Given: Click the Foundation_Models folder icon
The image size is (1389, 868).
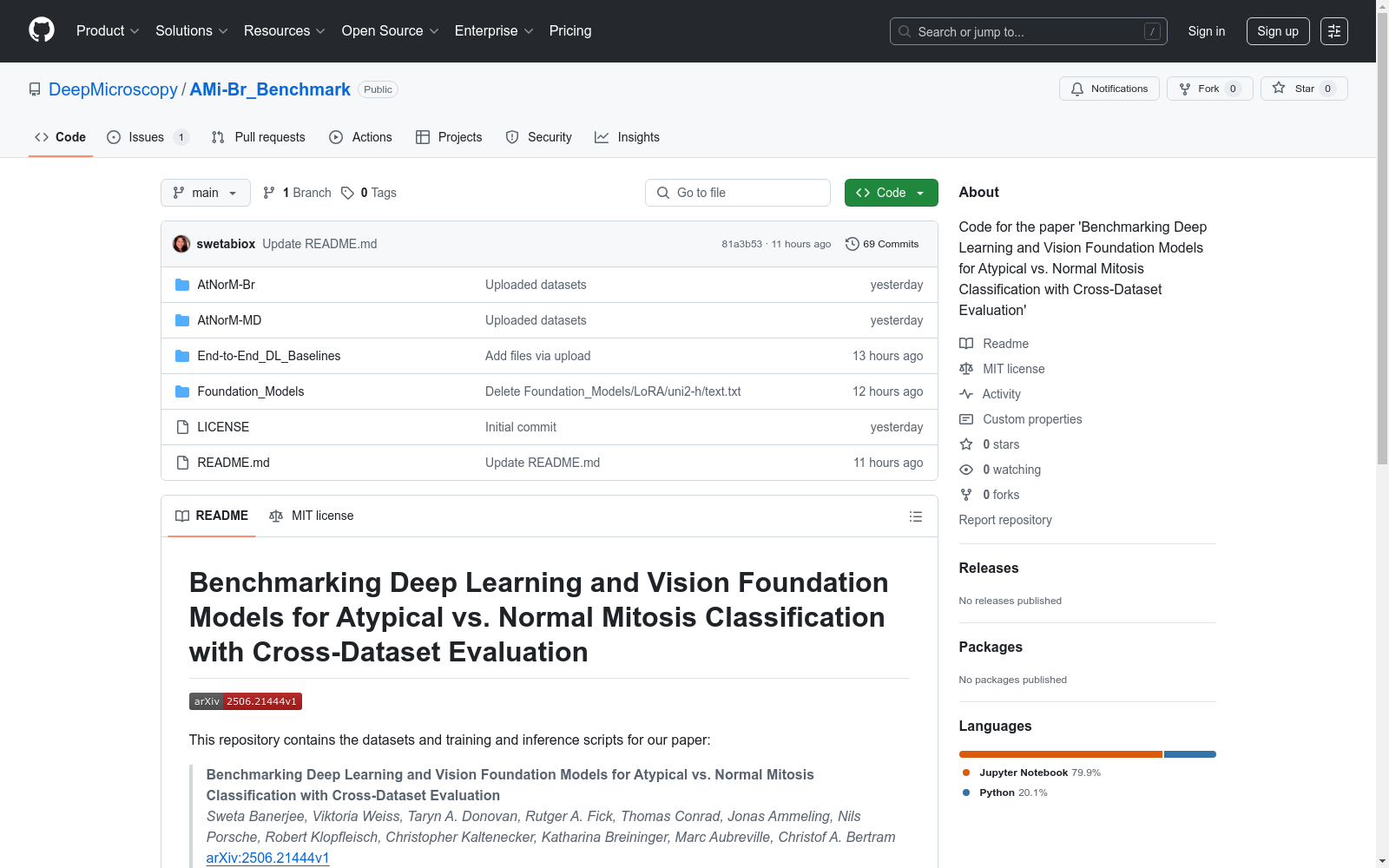Looking at the screenshot, I should point(182,391).
